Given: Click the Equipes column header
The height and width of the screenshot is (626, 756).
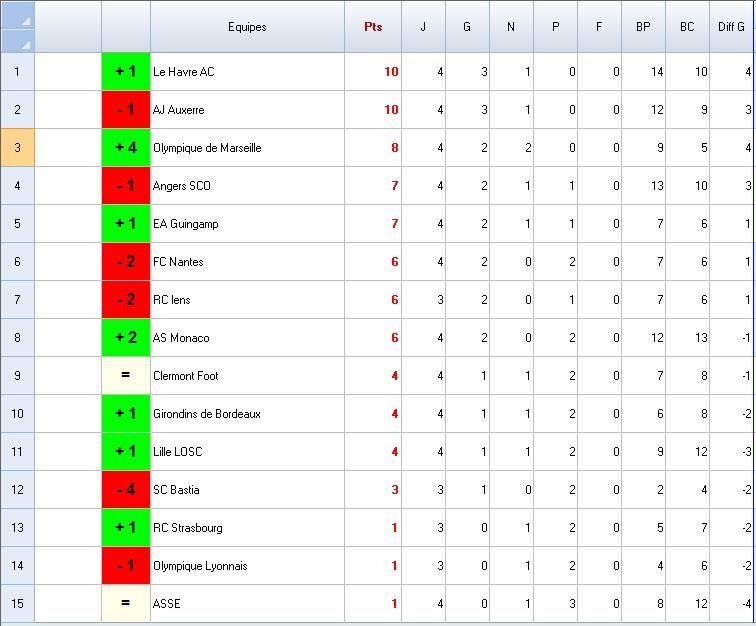Looking at the screenshot, I should click(247, 27).
